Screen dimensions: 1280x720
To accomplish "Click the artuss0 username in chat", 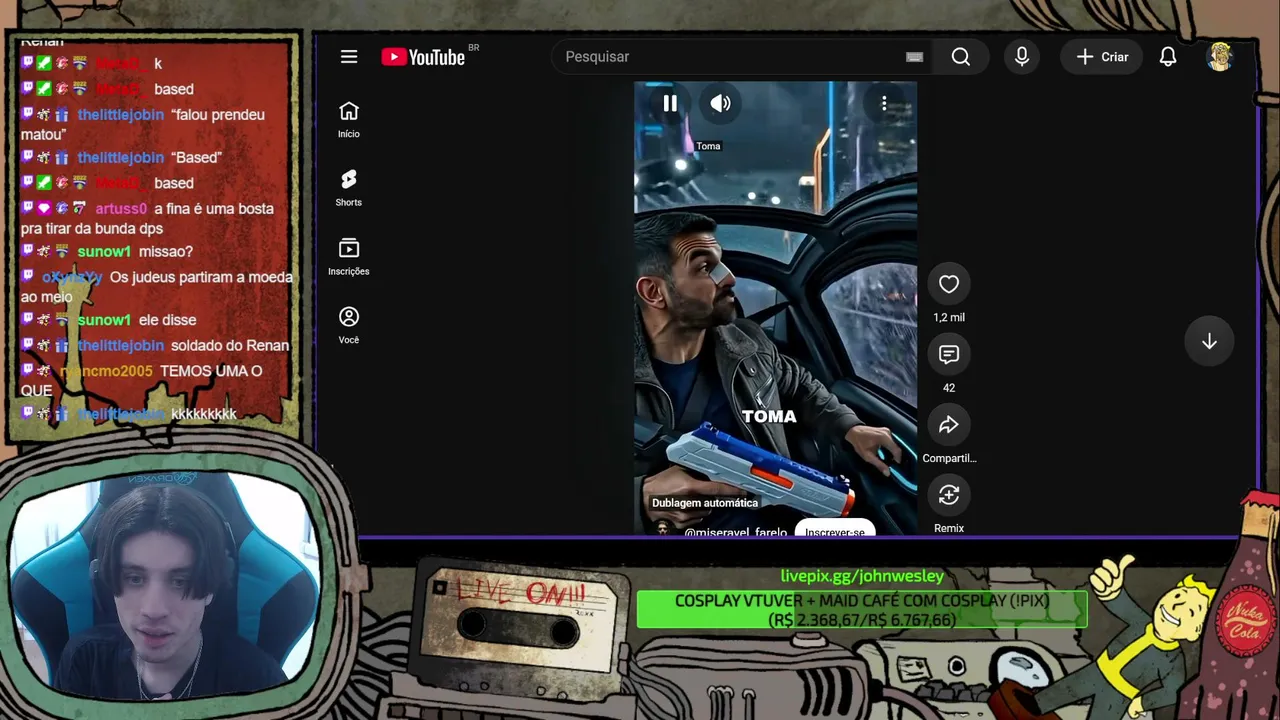I will (121, 209).
